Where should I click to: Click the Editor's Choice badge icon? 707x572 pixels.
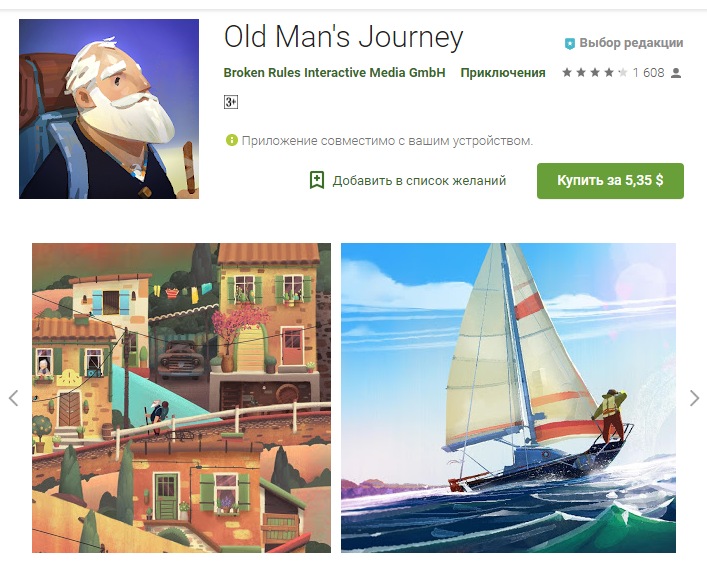[x=569, y=43]
